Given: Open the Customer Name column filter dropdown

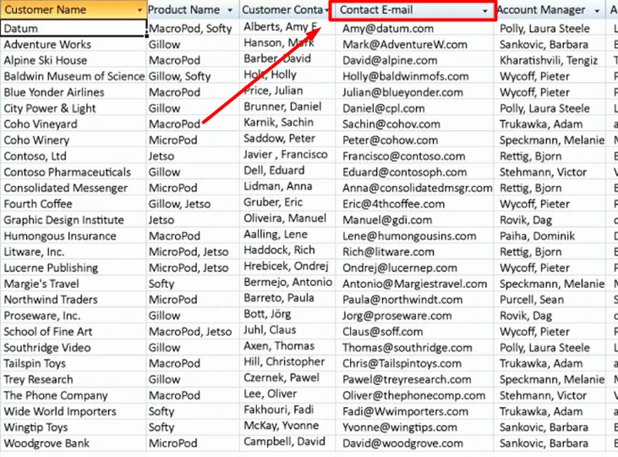Looking at the screenshot, I should [139, 10].
